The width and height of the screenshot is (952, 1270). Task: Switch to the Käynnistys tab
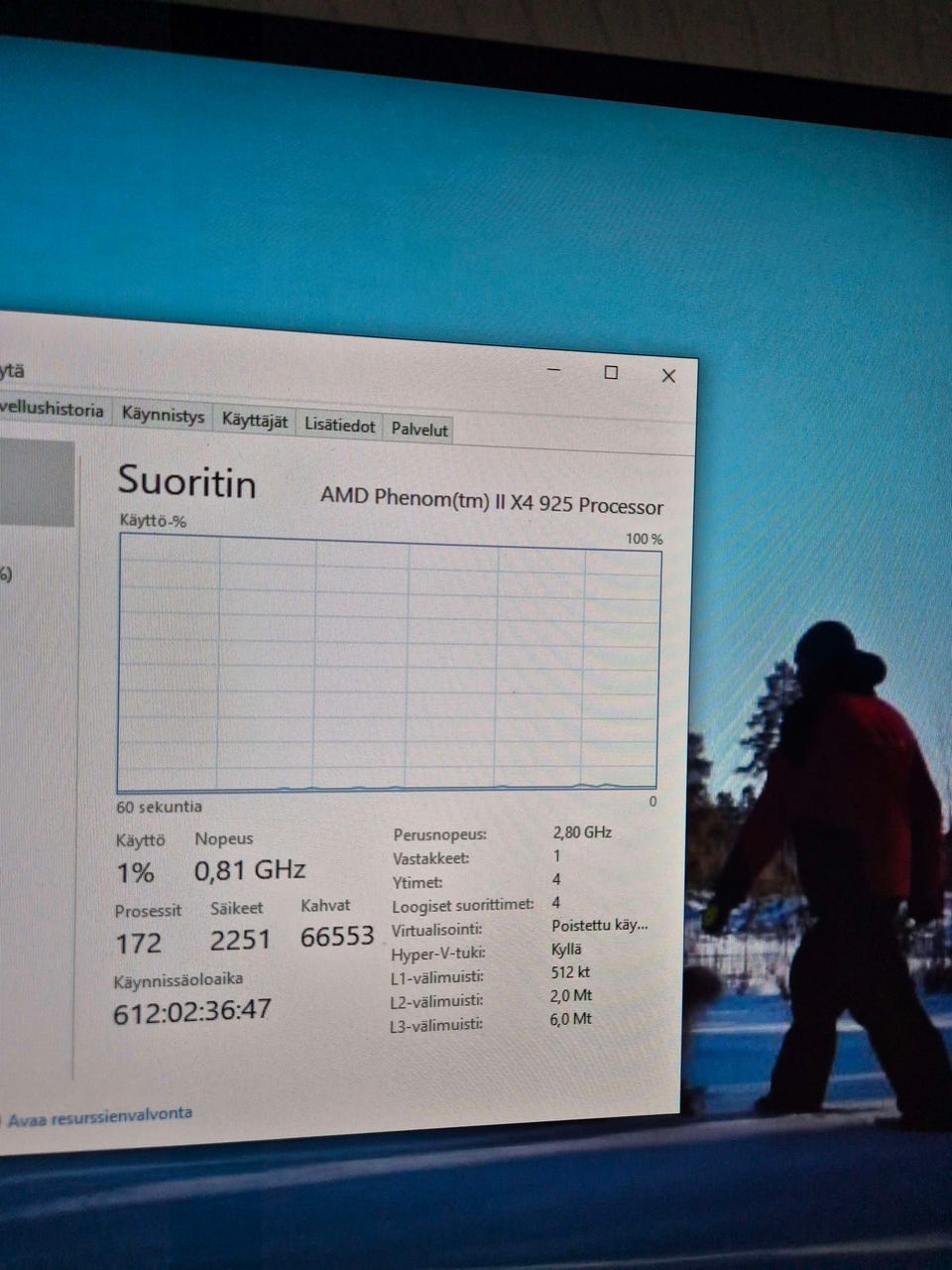click(163, 416)
